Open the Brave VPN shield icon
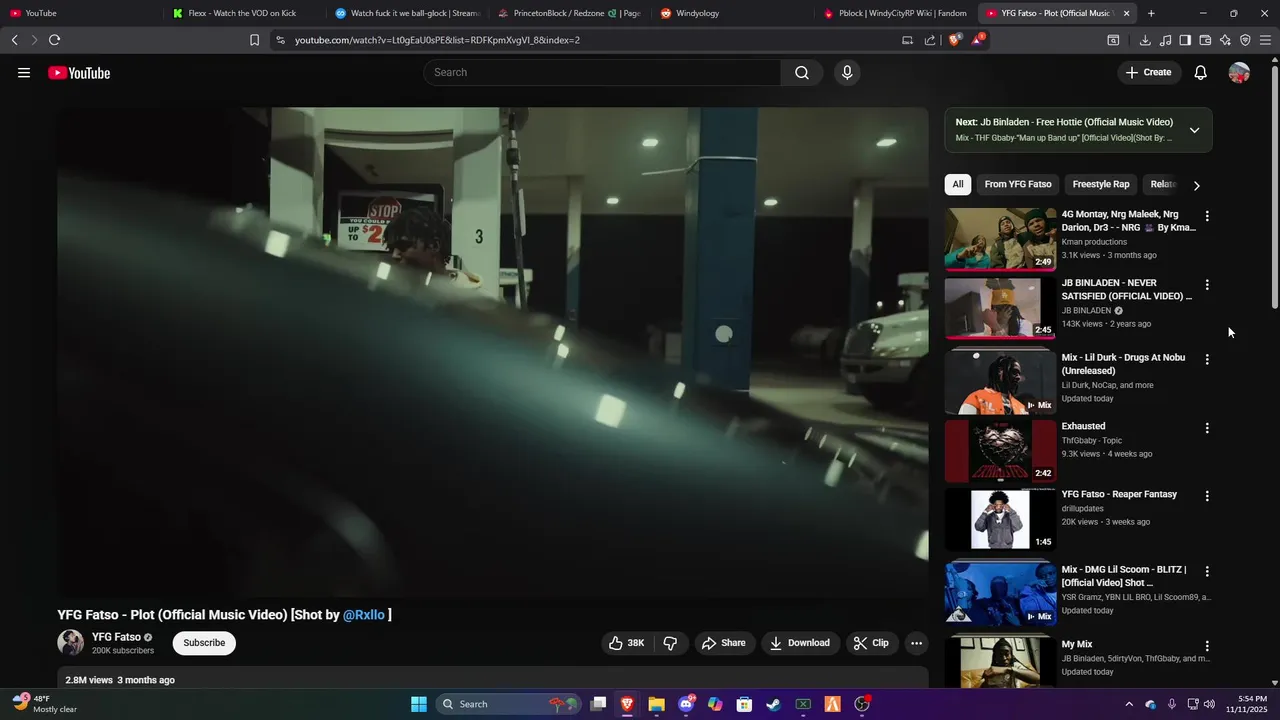The height and width of the screenshot is (720, 1280). click(x=1245, y=40)
